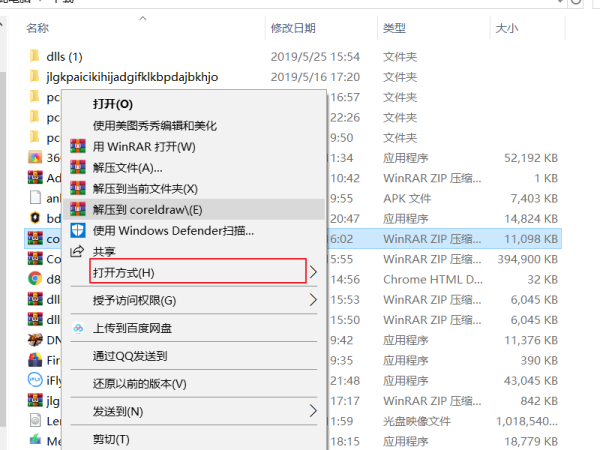Click the 'Ad' WinRAR archive icon
The image size is (600, 450).
[35, 177]
